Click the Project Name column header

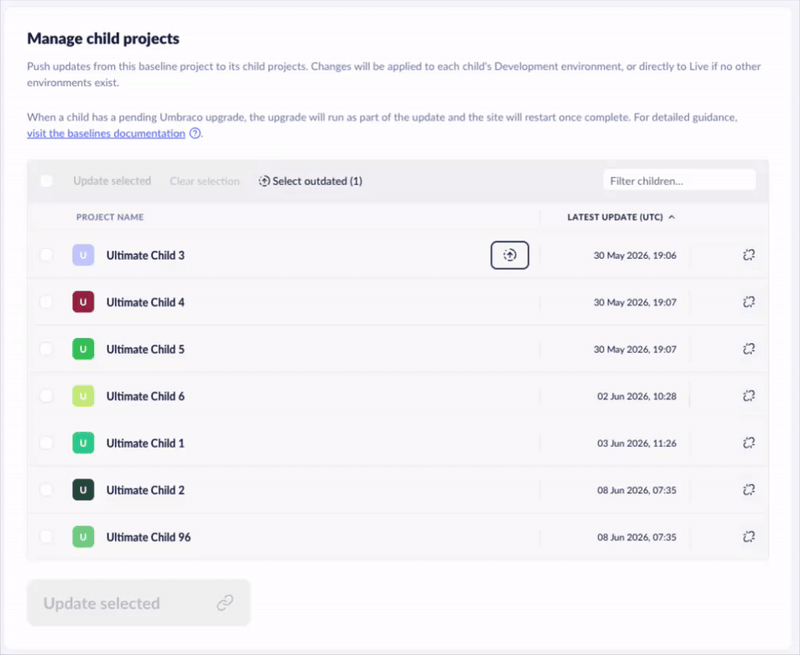click(110, 217)
